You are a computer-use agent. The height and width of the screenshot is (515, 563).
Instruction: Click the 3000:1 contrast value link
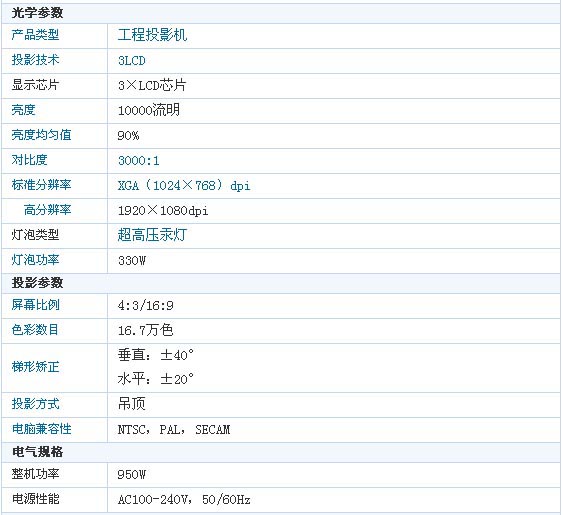[x=139, y=161]
